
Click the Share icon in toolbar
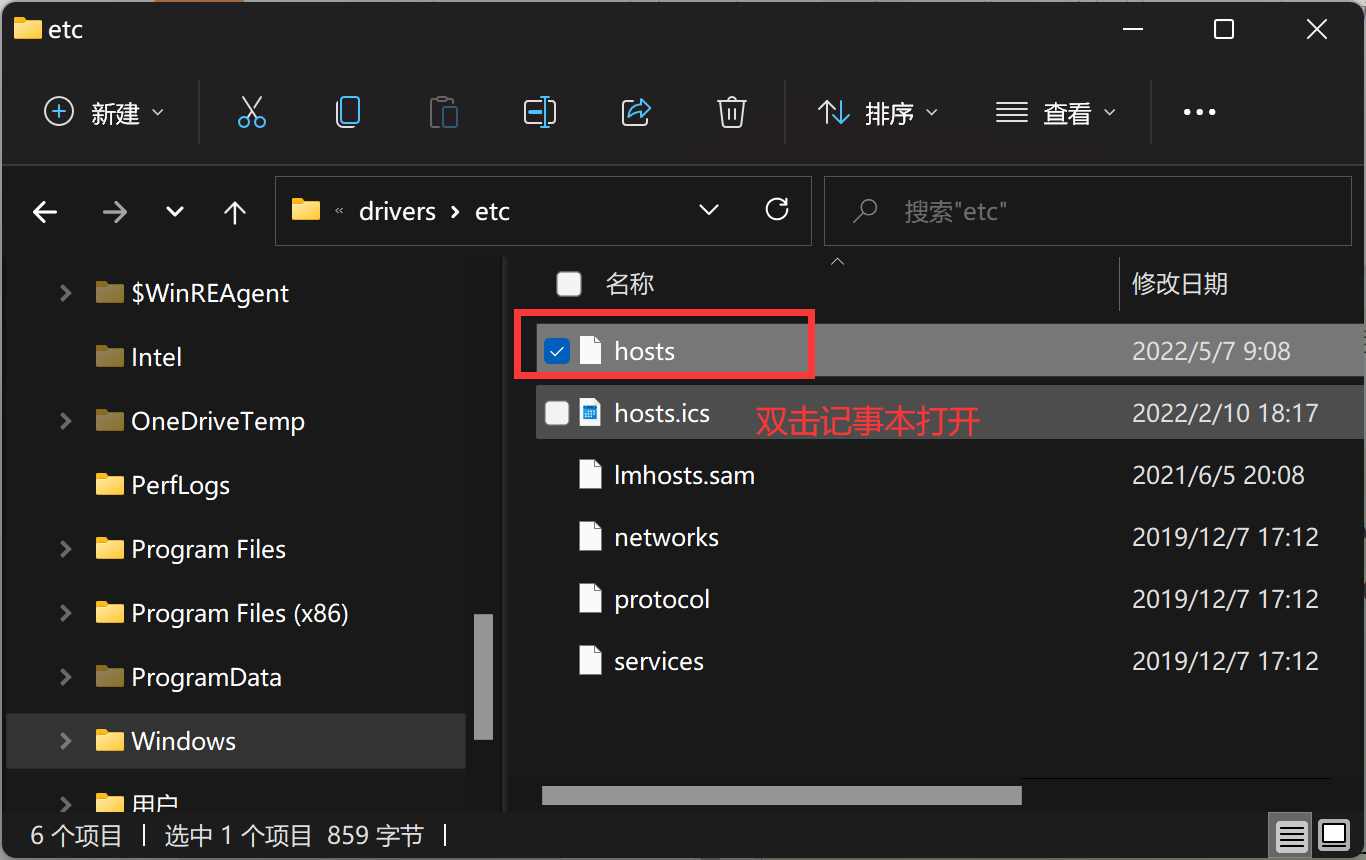tap(636, 112)
